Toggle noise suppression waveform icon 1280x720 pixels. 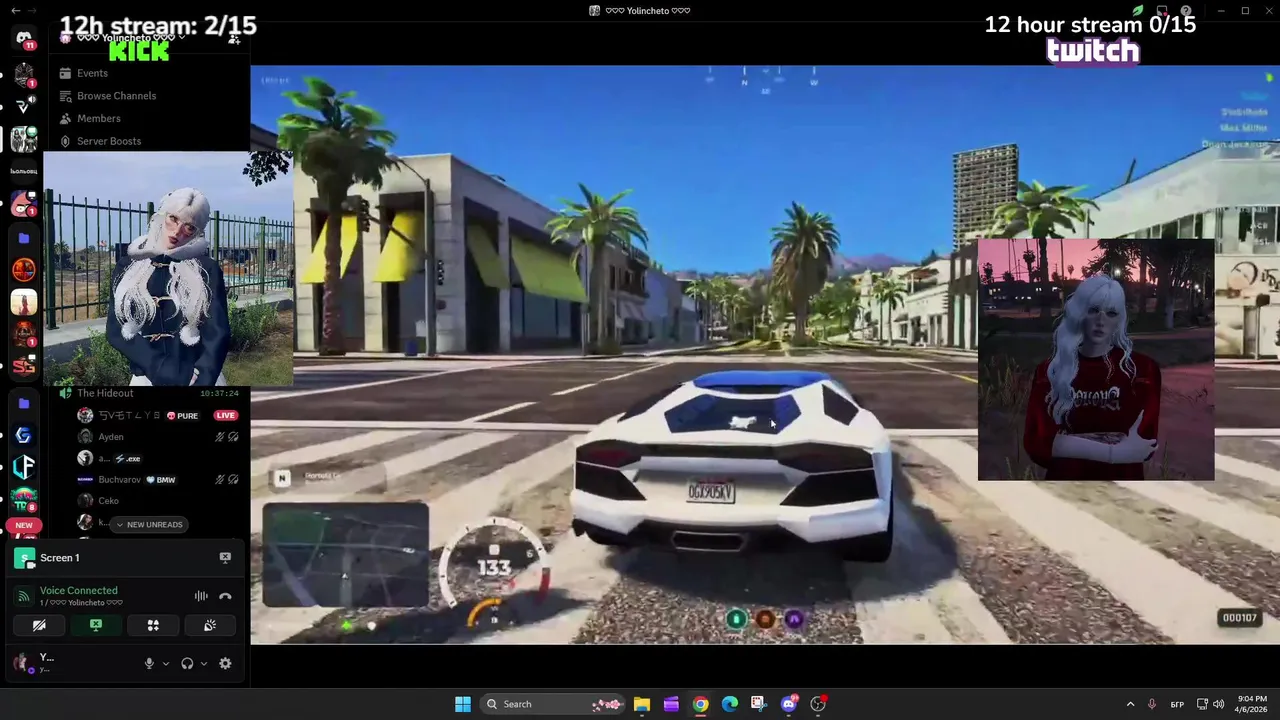point(201,596)
